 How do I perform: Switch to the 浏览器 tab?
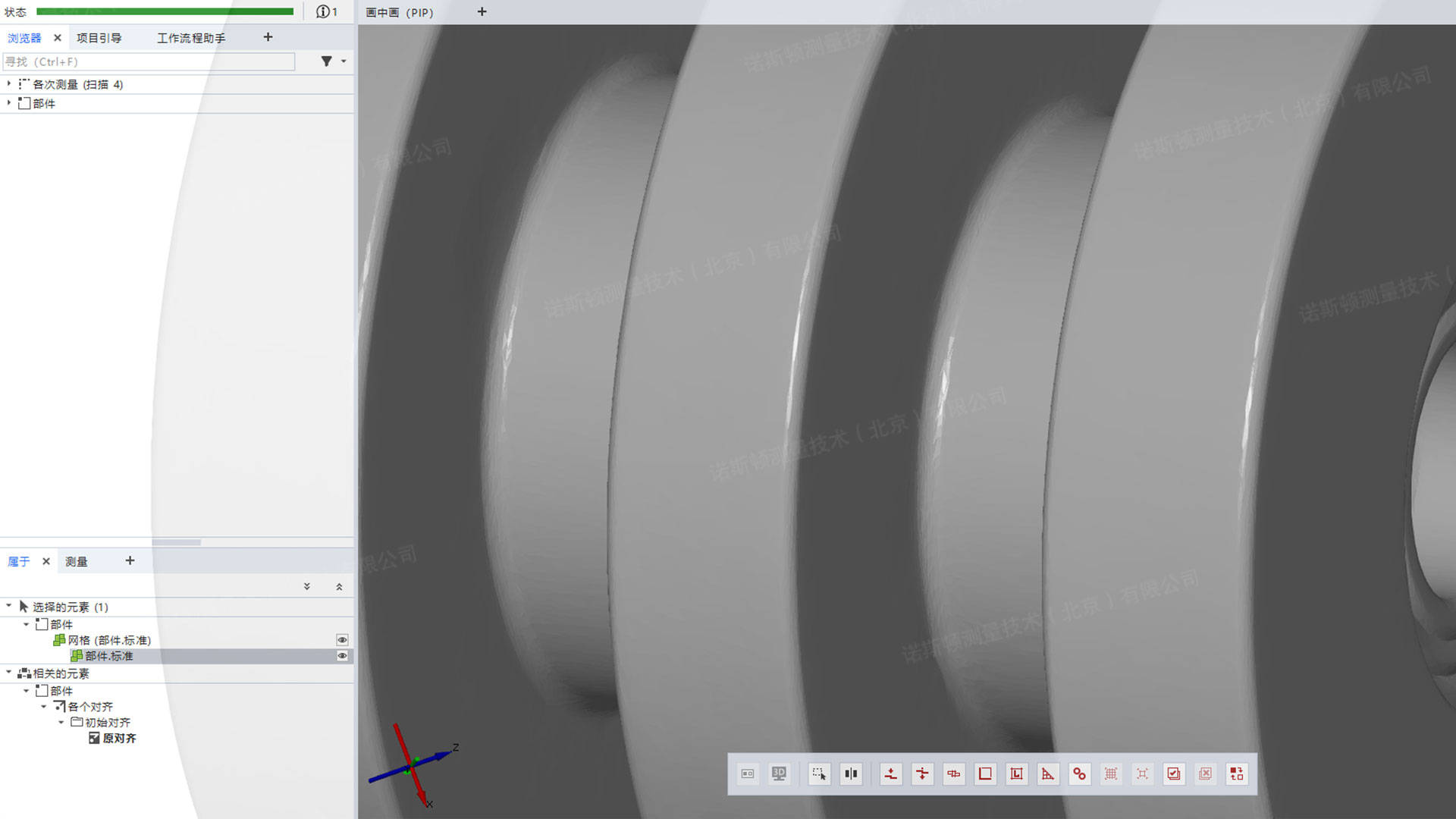(24, 38)
